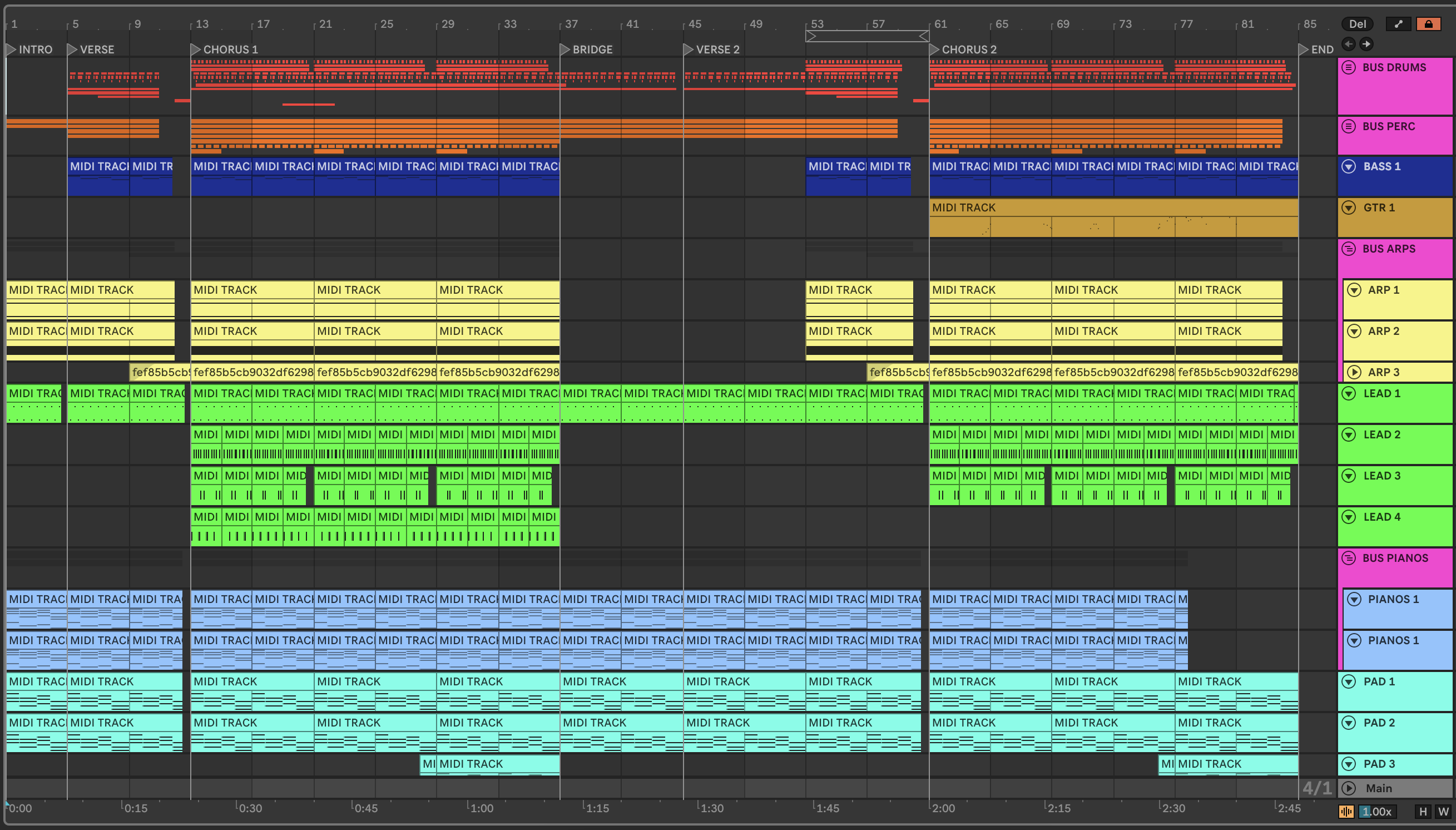Jump to the CHORUS 1 locator

195,50
